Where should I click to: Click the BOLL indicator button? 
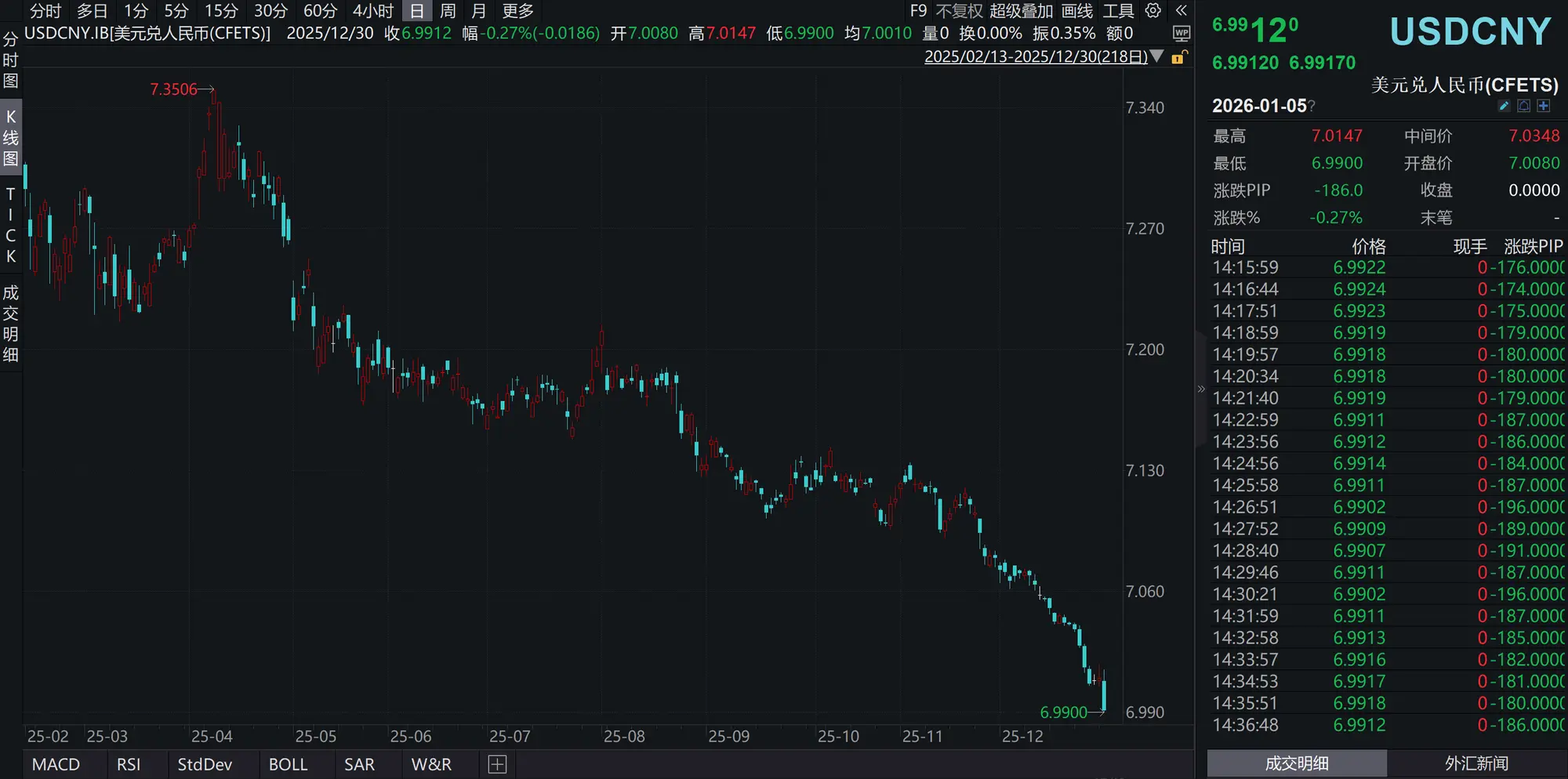coord(287,763)
